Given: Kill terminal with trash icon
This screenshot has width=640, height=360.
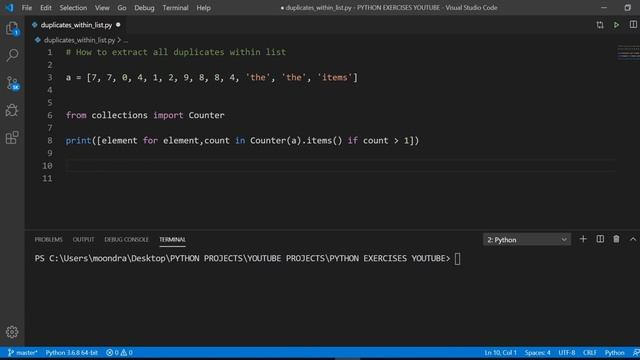Looking at the screenshot, I should tap(616, 239).
